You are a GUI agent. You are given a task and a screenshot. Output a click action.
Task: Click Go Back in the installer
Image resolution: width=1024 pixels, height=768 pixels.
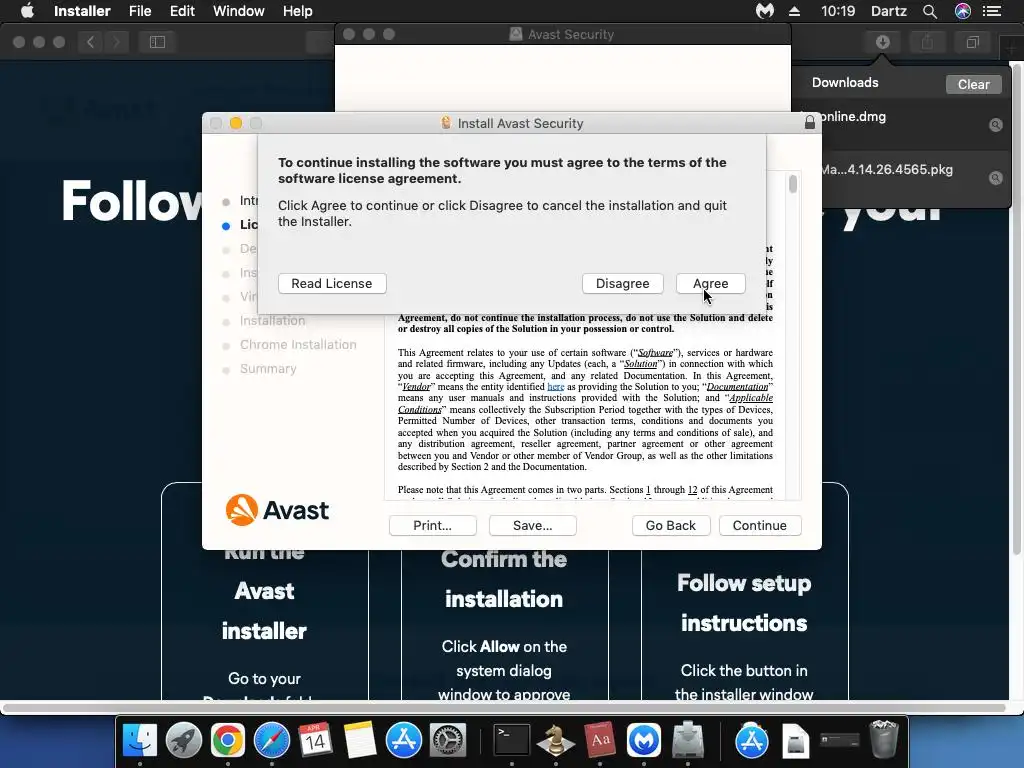coord(671,526)
